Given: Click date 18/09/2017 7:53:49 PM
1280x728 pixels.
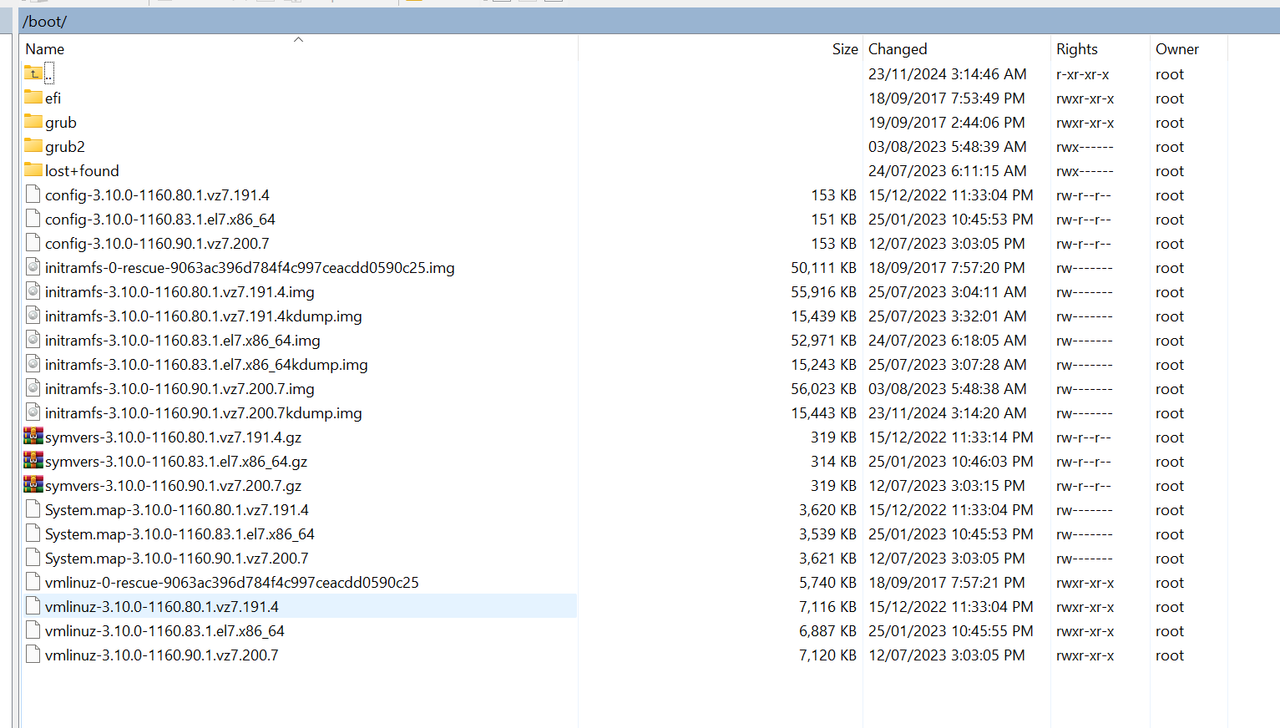Looking at the screenshot, I should (x=947, y=98).
